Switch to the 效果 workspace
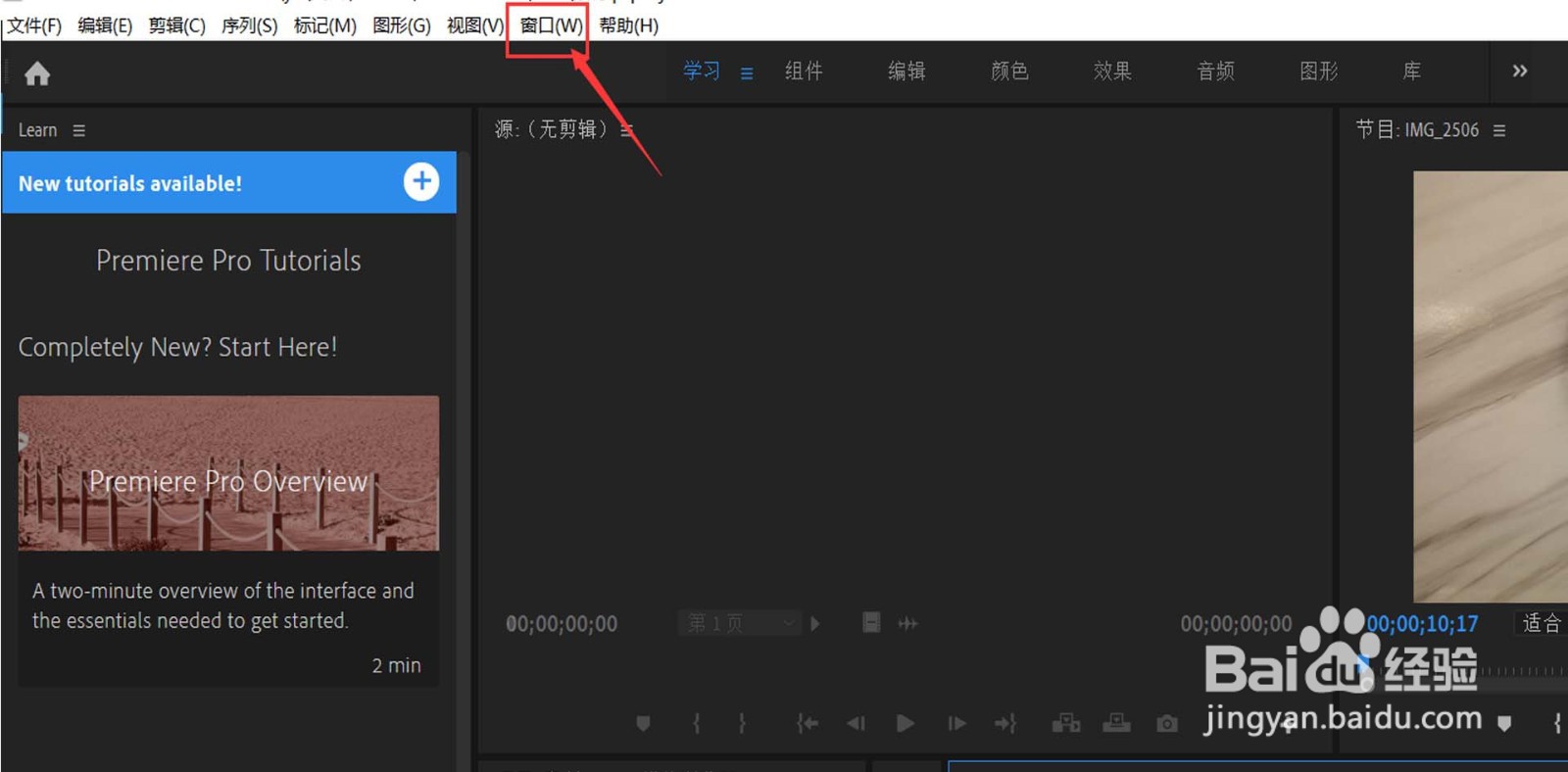The image size is (1568, 772). pos(1112,71)
